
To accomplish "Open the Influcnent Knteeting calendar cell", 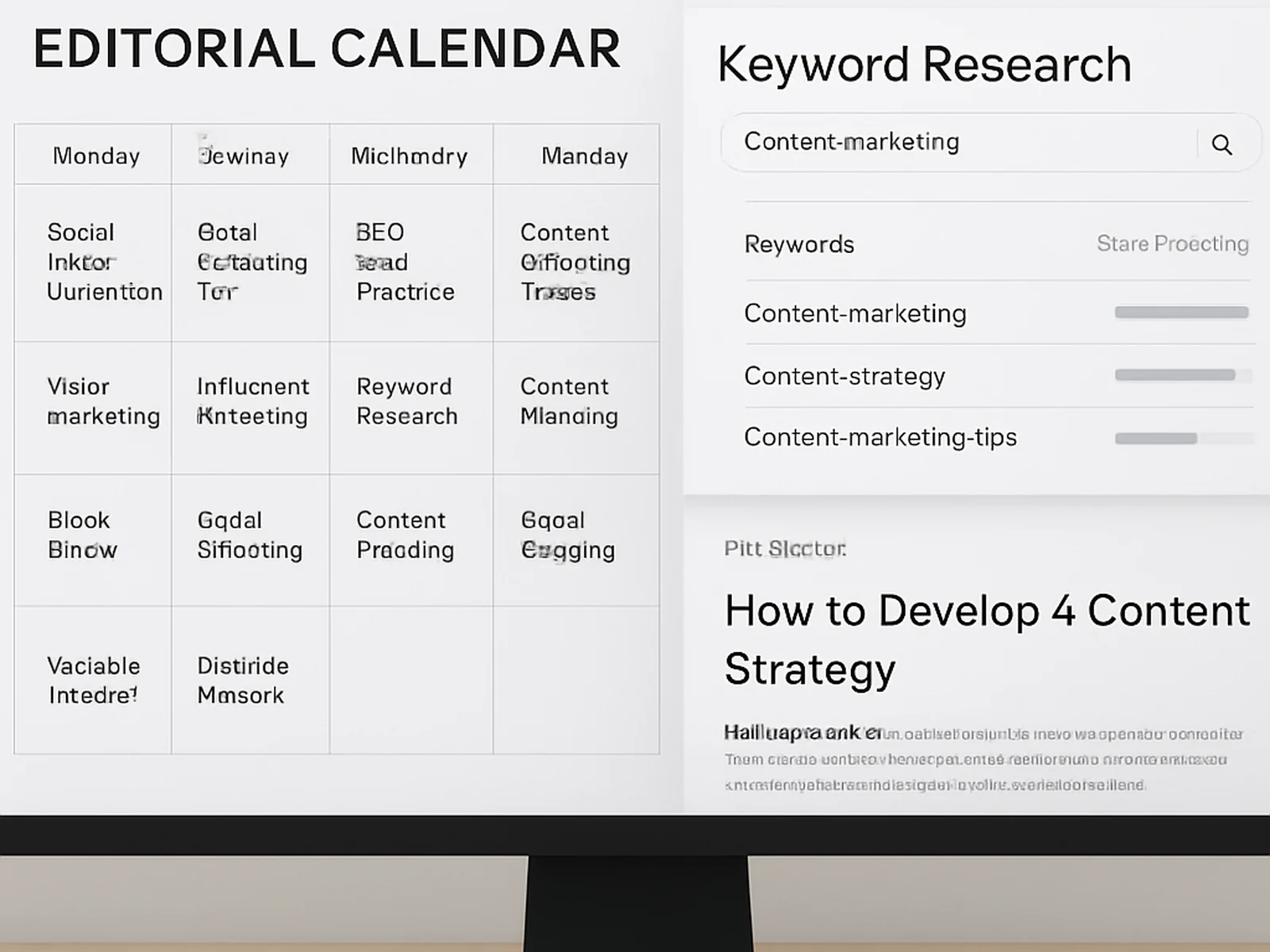I will point(251,408).
